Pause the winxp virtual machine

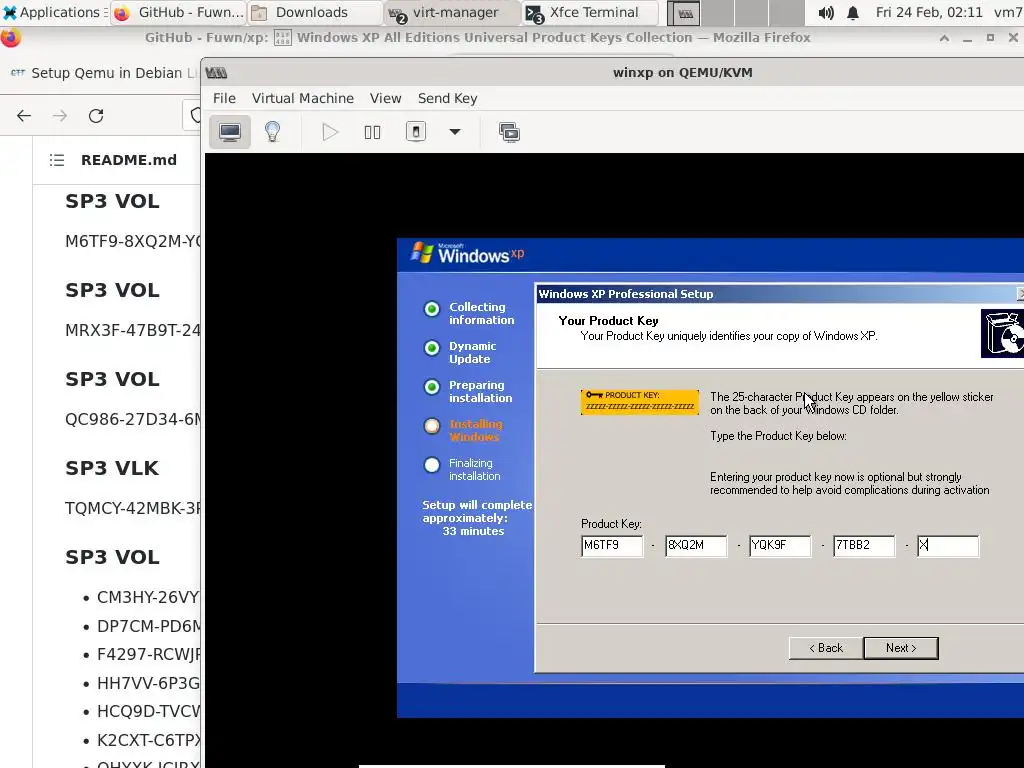point(372,133)
